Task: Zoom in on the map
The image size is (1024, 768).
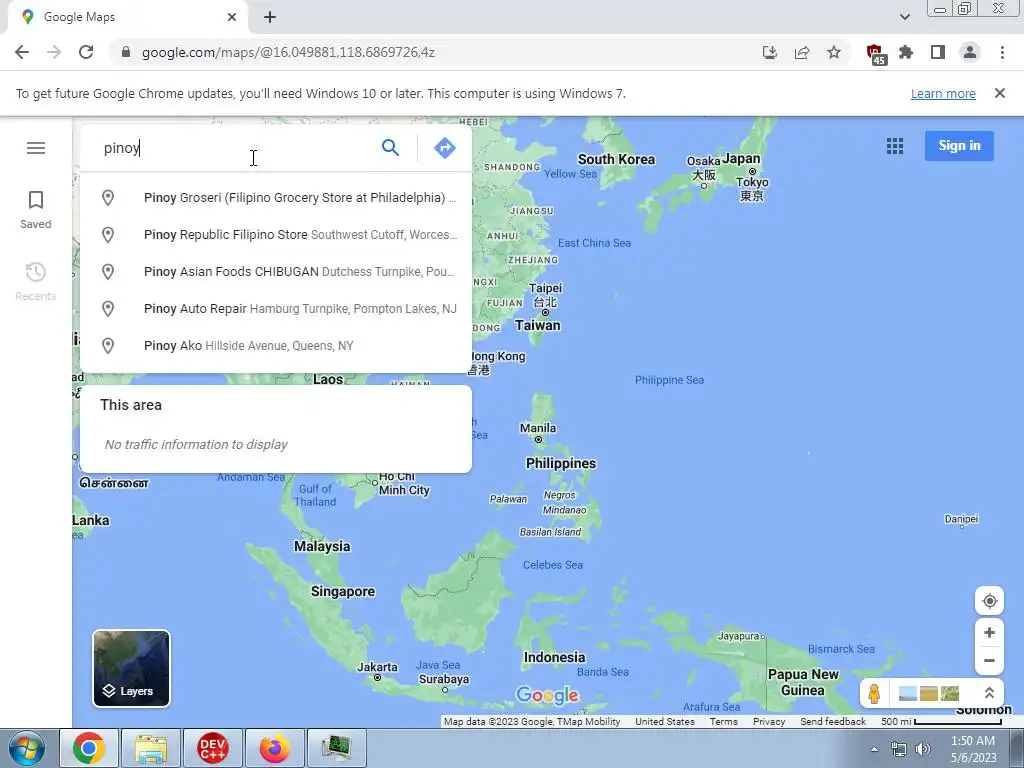Action: click(989, 632)
